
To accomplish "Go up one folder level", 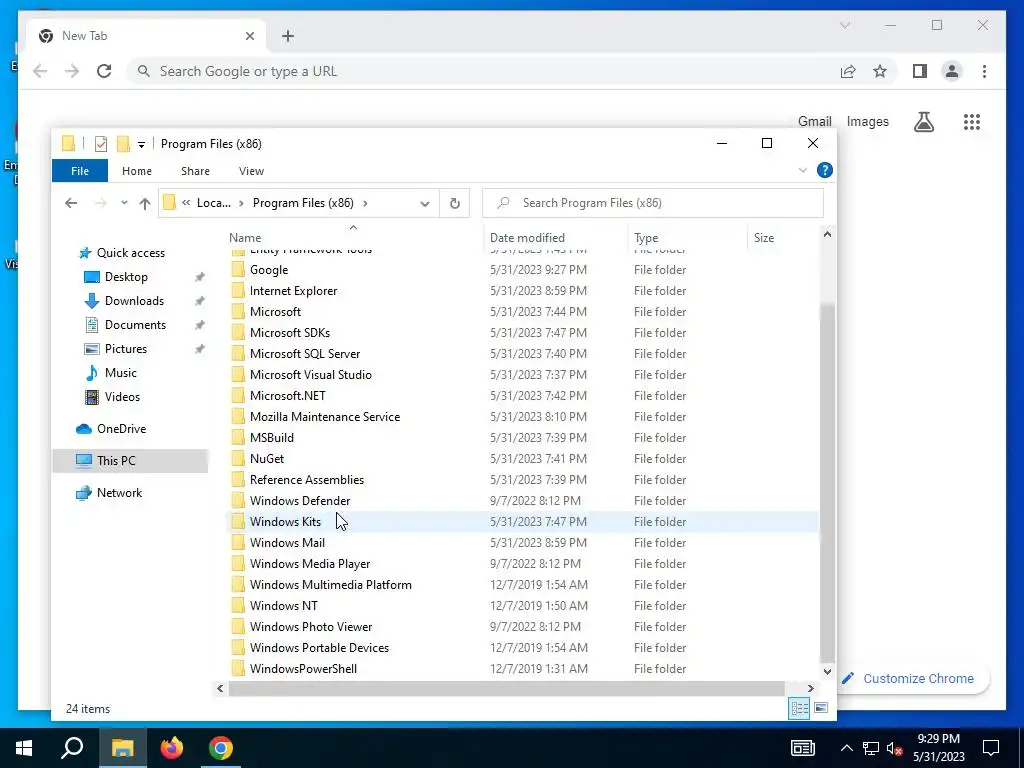I will (145, 203).
